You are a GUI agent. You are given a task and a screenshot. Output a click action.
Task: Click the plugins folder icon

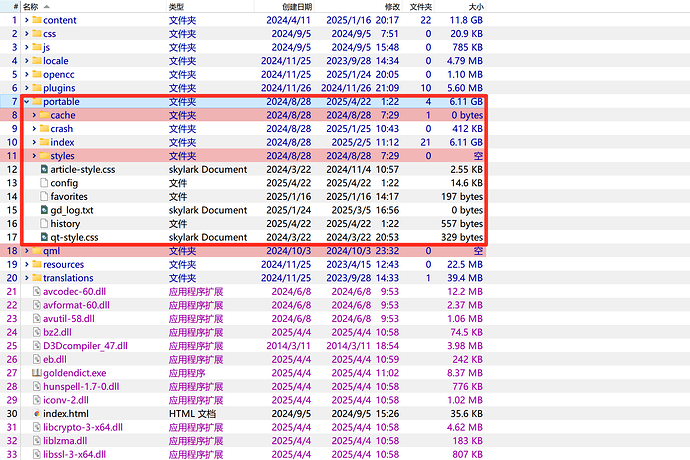tap(36, 88)
